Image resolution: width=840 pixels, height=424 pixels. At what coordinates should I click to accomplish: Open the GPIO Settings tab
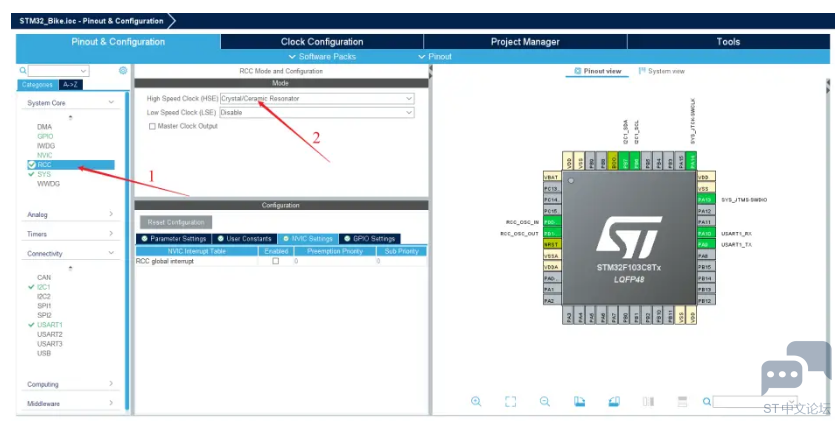[x=370, y=239]
